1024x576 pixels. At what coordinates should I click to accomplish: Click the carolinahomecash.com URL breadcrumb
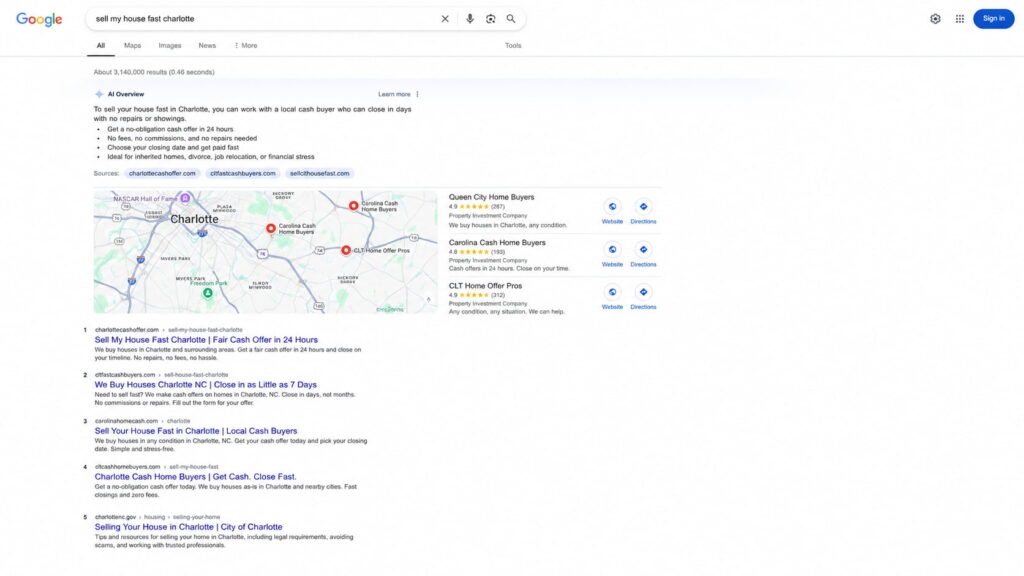click(142, 421)
